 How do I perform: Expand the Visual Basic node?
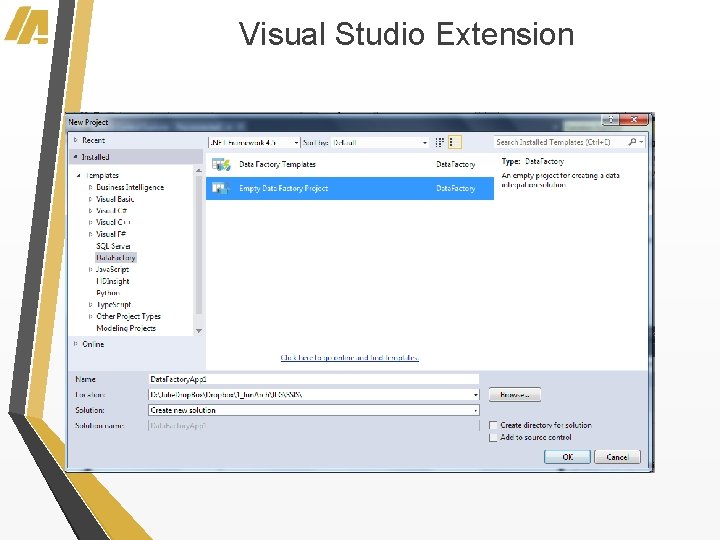pyautogui.click(x=90, y=199)
